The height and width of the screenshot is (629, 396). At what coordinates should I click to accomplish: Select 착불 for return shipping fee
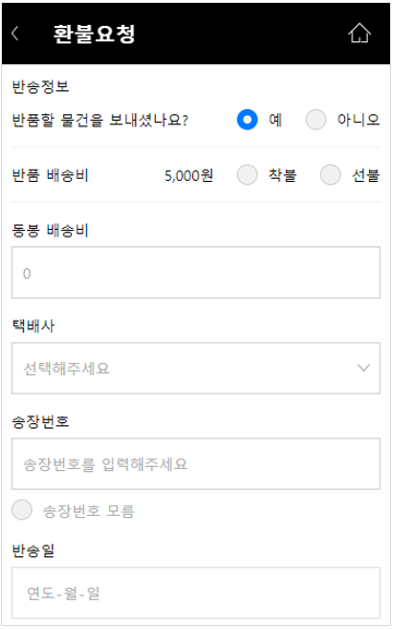tap(247, 175)
